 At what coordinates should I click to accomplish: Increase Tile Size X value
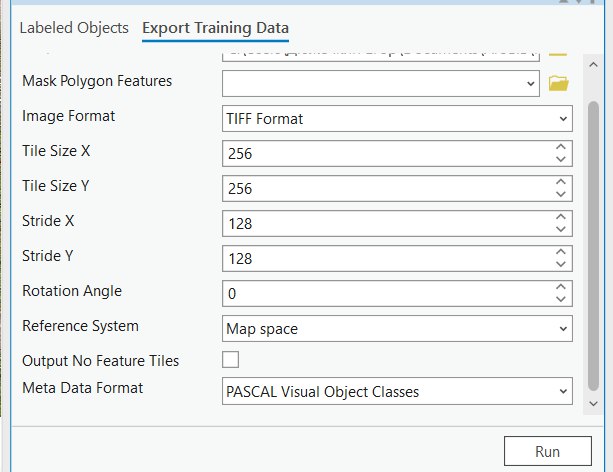tap(560, 147)
